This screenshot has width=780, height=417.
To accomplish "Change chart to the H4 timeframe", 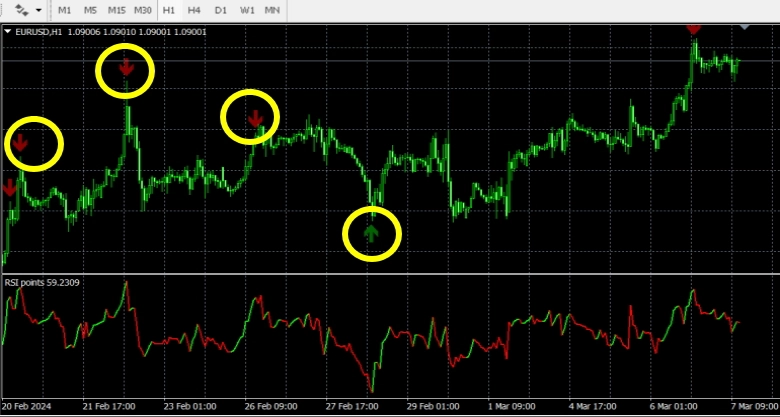I will 195,10.
